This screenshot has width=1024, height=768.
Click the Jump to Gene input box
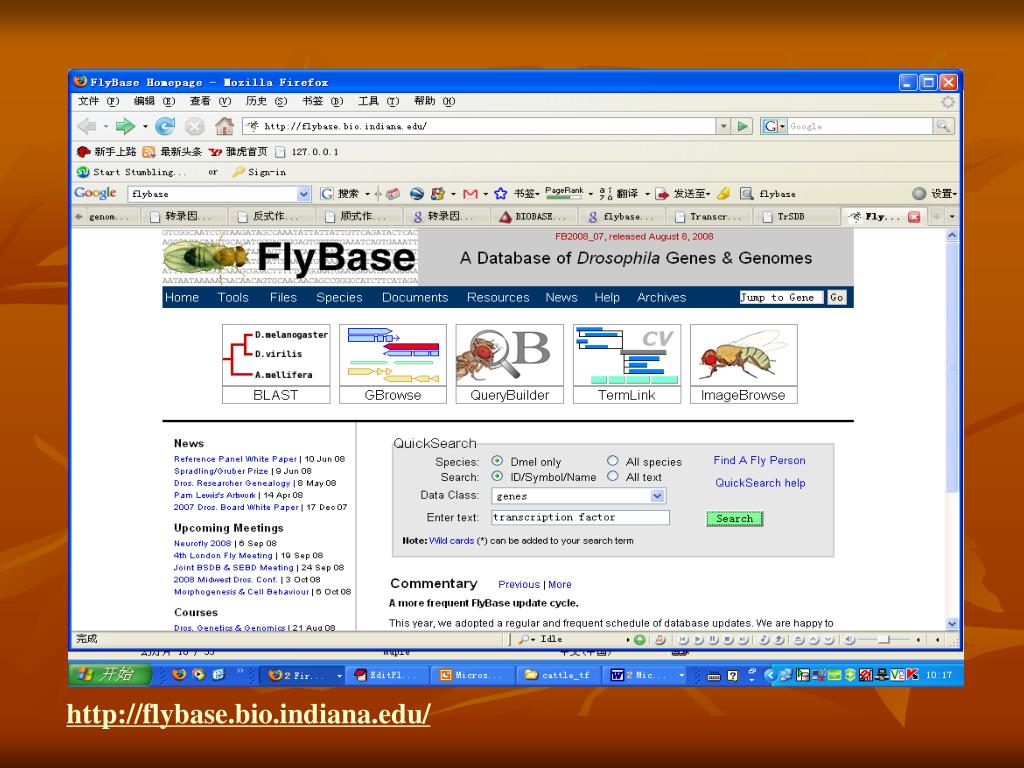click(x=780, y=298)
